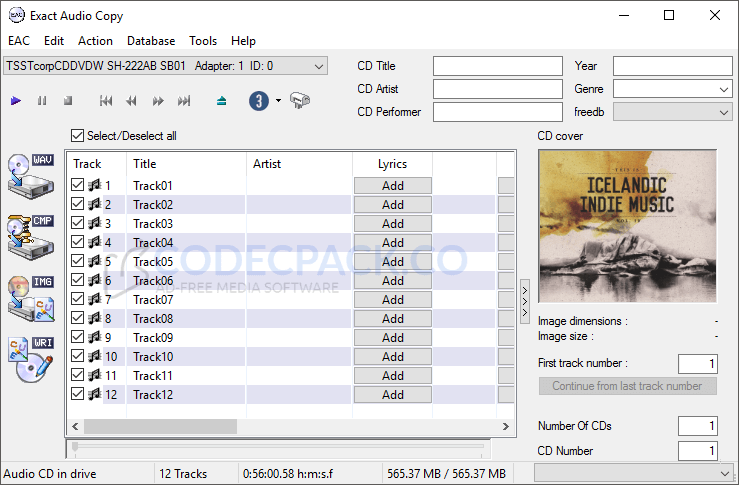Add lyrics for Track01
The height and width of the screenshot is (485, 739).
click(x=393, y=186)
